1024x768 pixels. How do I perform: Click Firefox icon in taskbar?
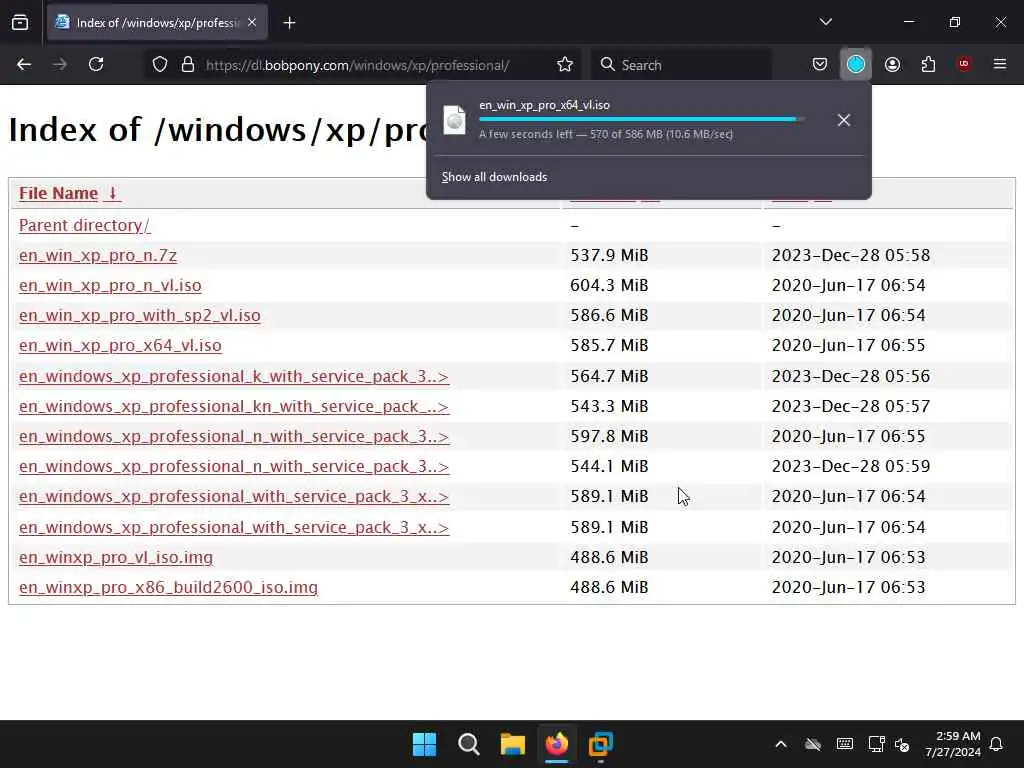(556, 744)
